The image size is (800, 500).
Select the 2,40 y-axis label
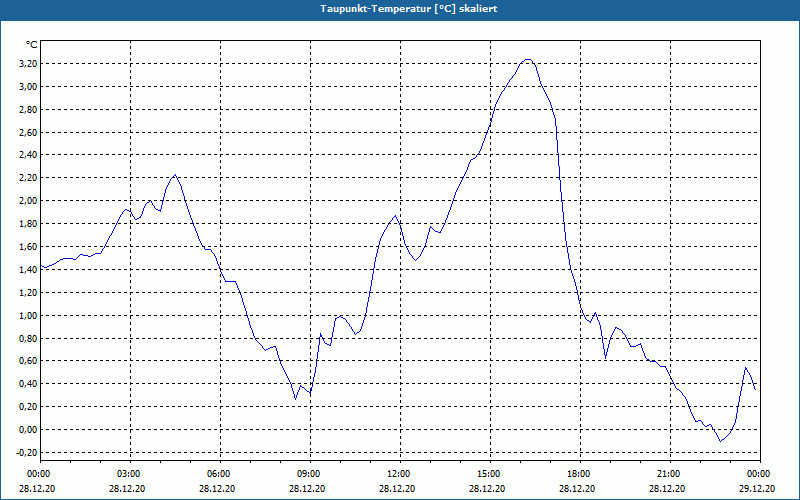29,155
